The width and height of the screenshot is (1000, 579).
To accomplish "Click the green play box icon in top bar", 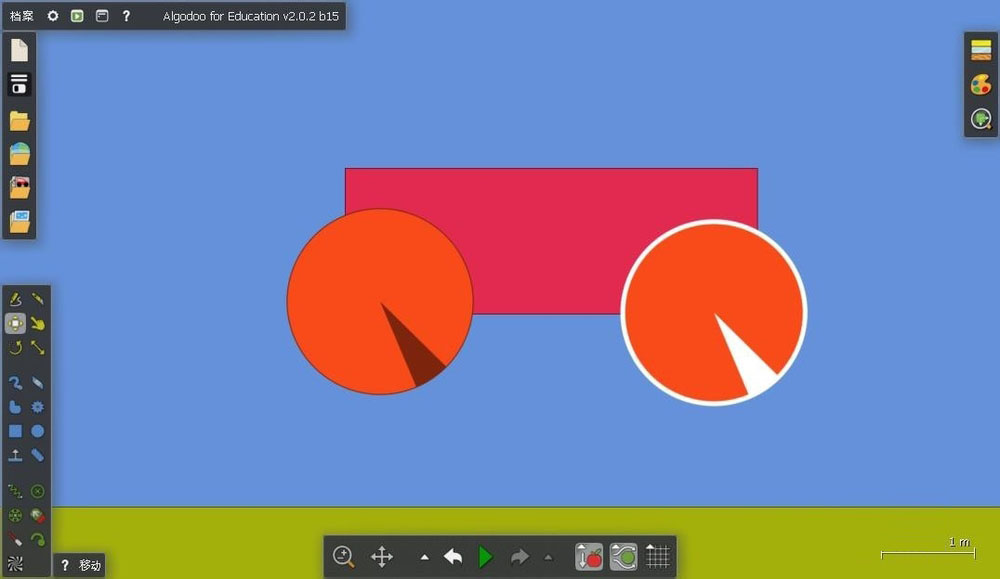I will tap(77, 15).
